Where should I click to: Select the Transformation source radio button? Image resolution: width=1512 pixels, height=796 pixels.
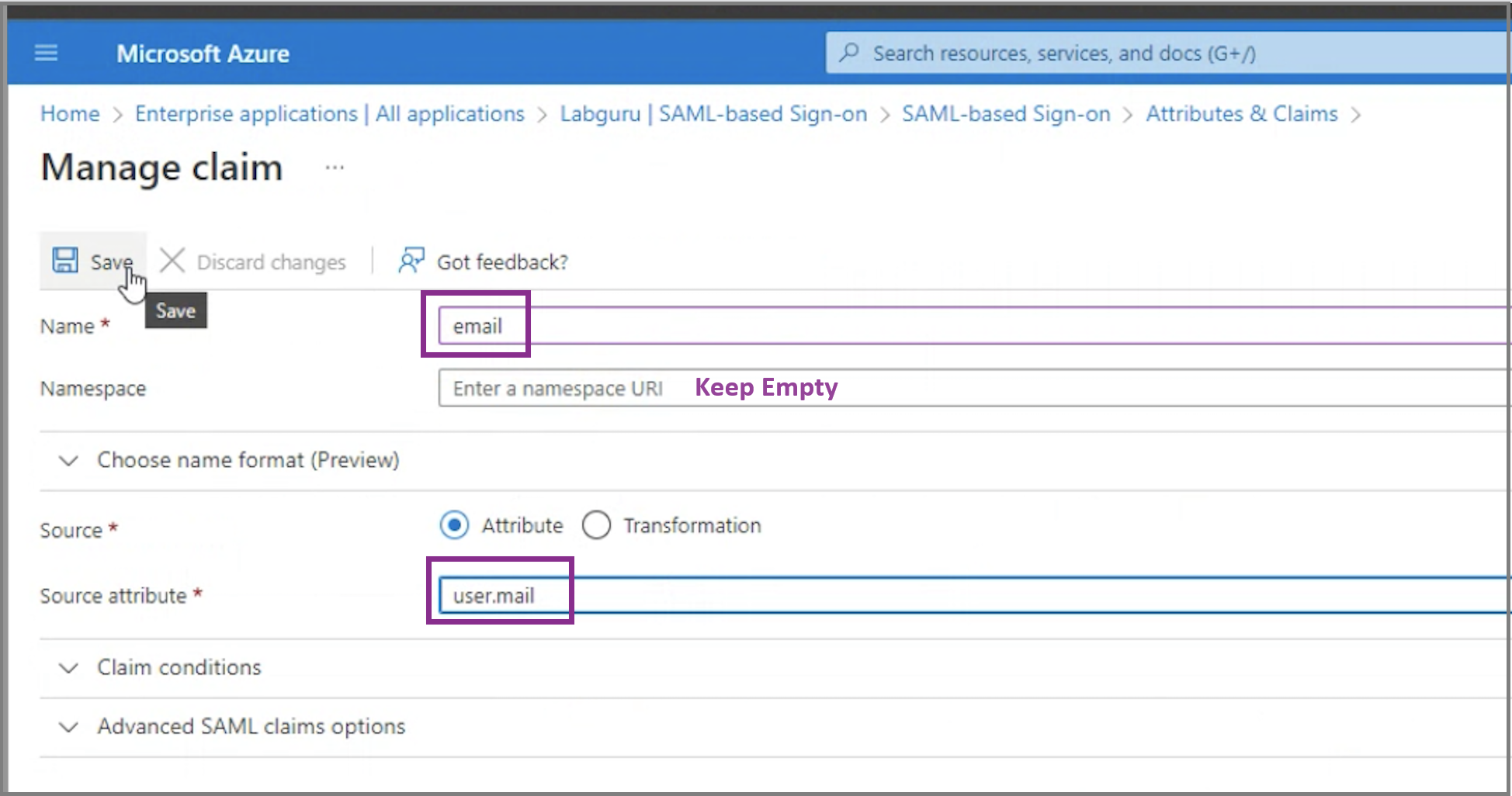(x=597, y=525)
